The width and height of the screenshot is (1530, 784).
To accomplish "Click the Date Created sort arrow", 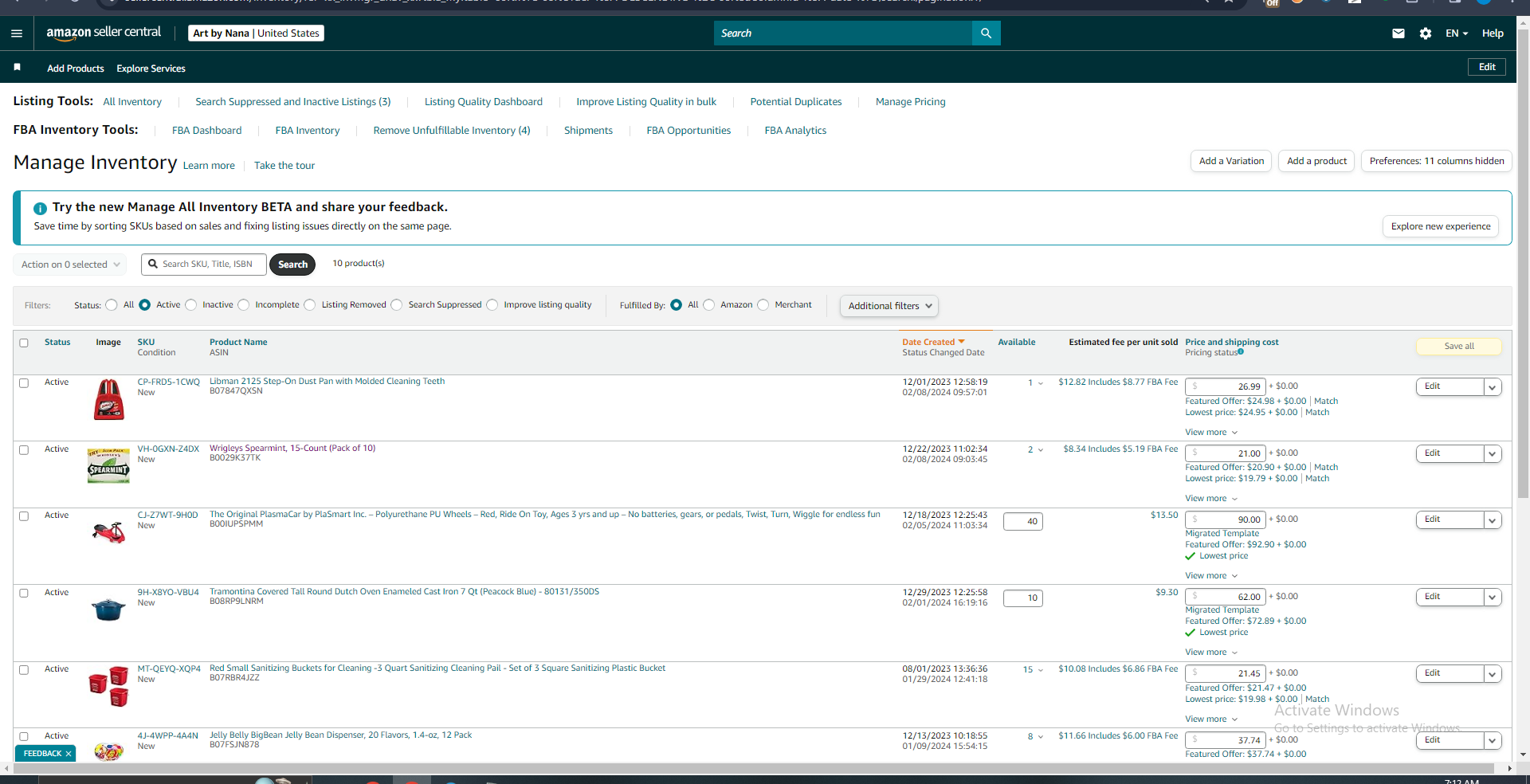I will (962, 342).
